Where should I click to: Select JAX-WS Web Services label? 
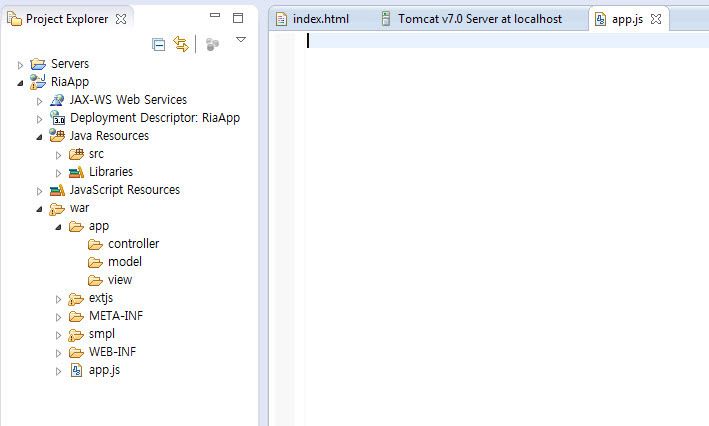(128, 100)
